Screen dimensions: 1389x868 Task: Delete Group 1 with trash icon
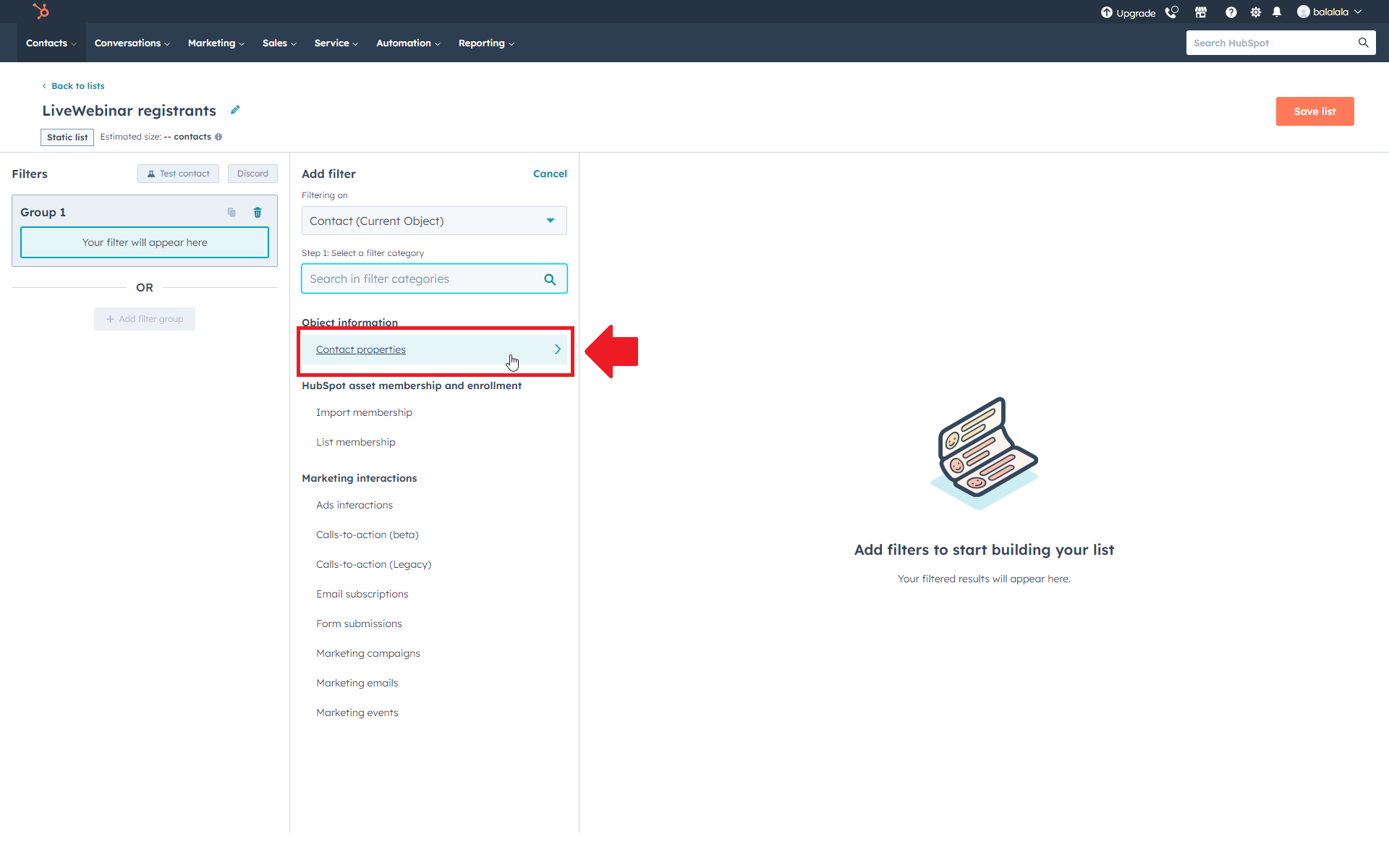point(258,212)
